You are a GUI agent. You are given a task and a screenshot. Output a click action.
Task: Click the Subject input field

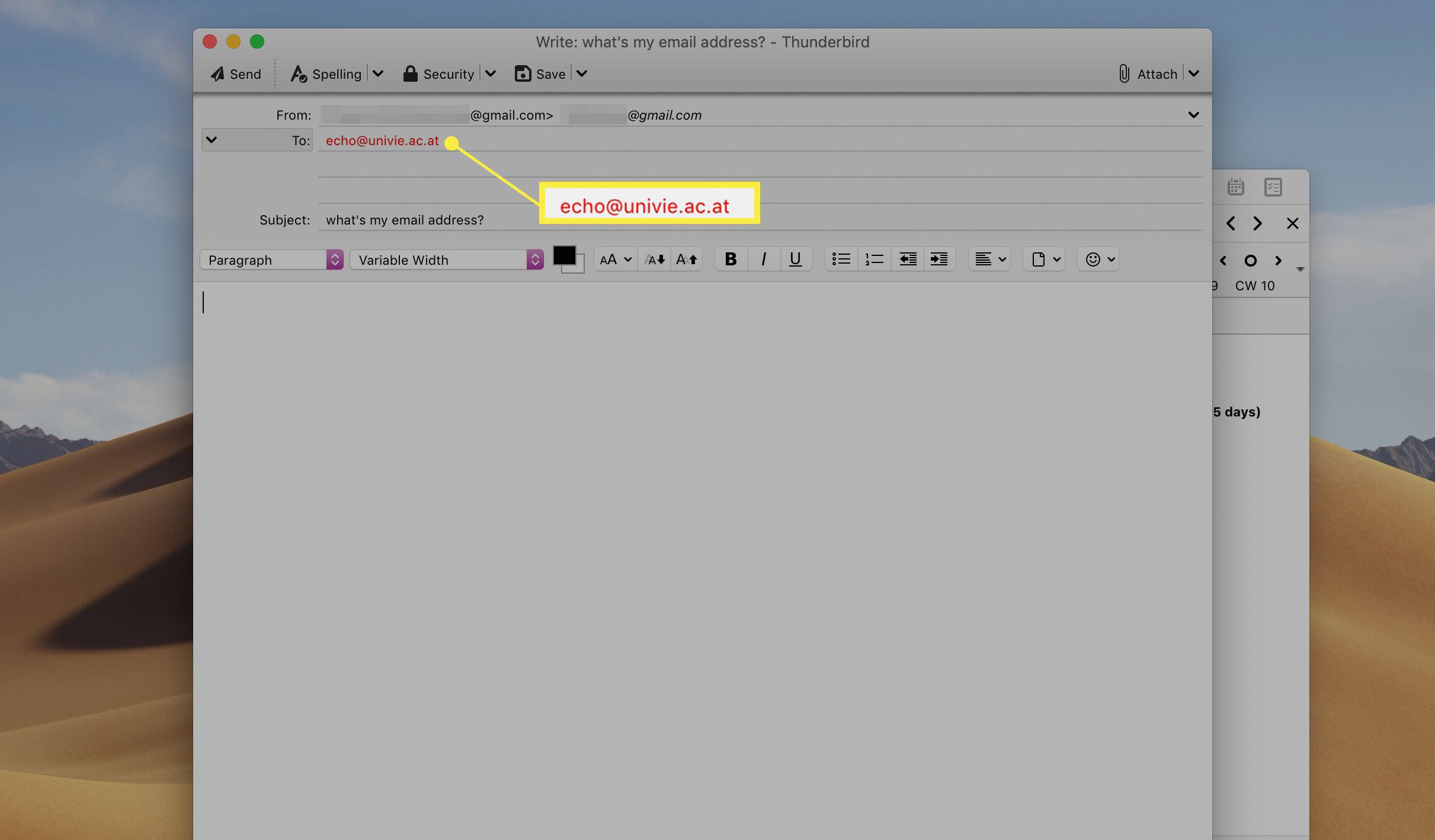(760, 218)
